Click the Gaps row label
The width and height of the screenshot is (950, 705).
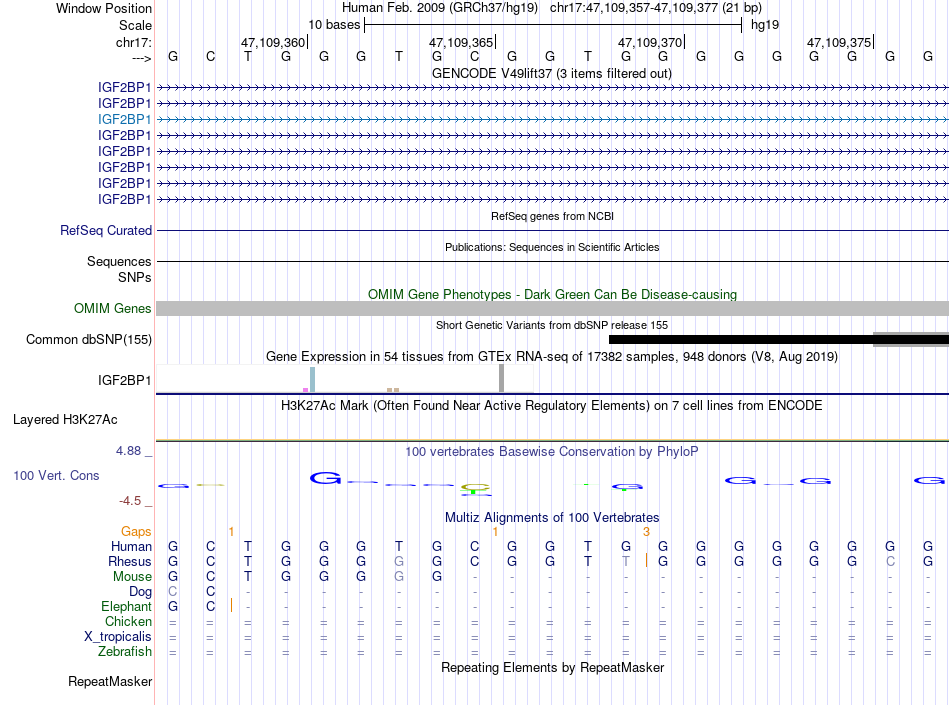pyautogui.click(x=136, y=531)
